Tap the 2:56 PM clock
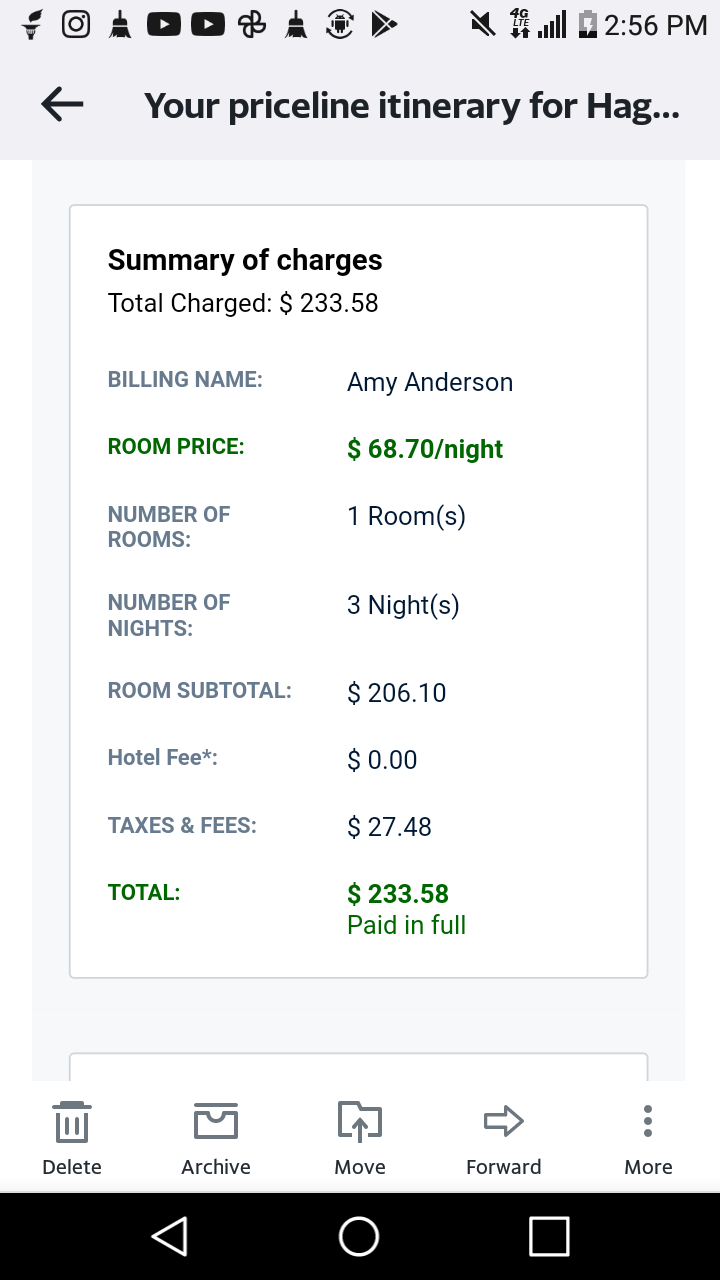The width and height of the screenshot is (720, 1280). (x=656, y=25)
